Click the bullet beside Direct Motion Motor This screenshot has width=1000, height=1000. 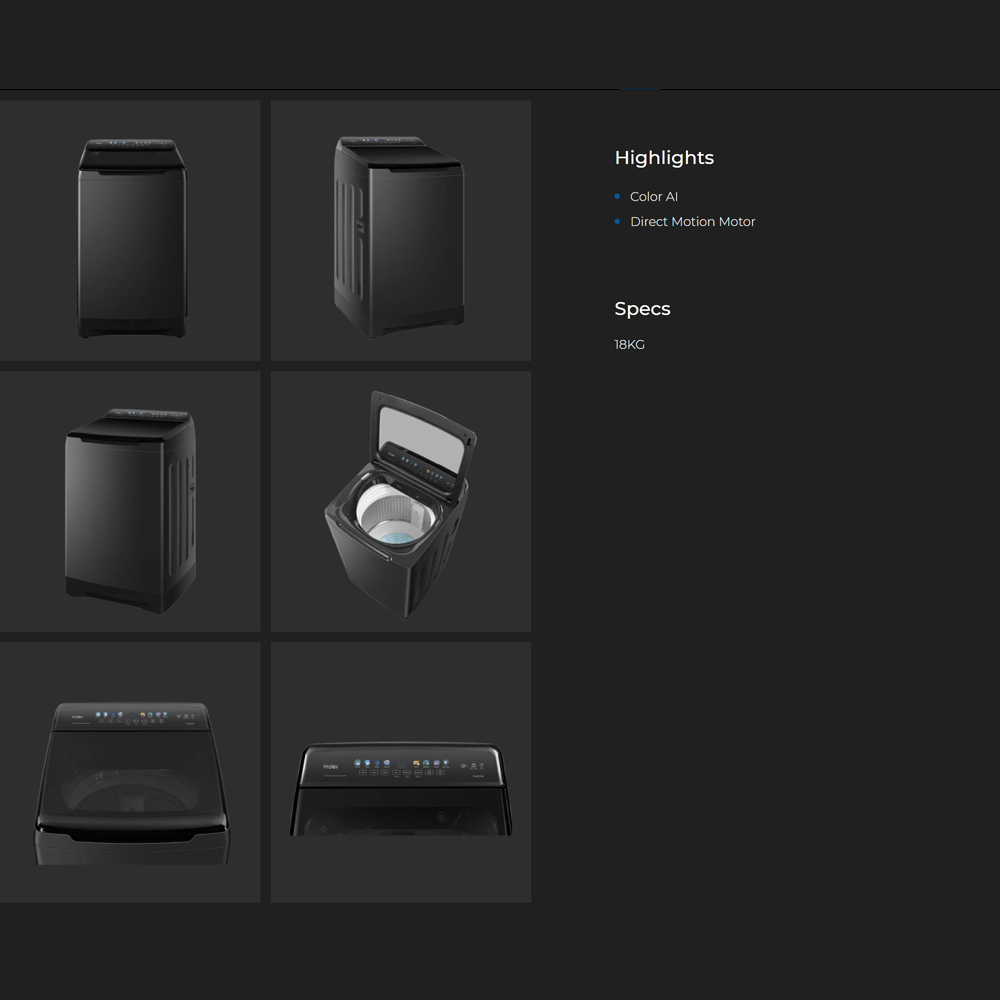pyautogui.click(x=617, y=222)
